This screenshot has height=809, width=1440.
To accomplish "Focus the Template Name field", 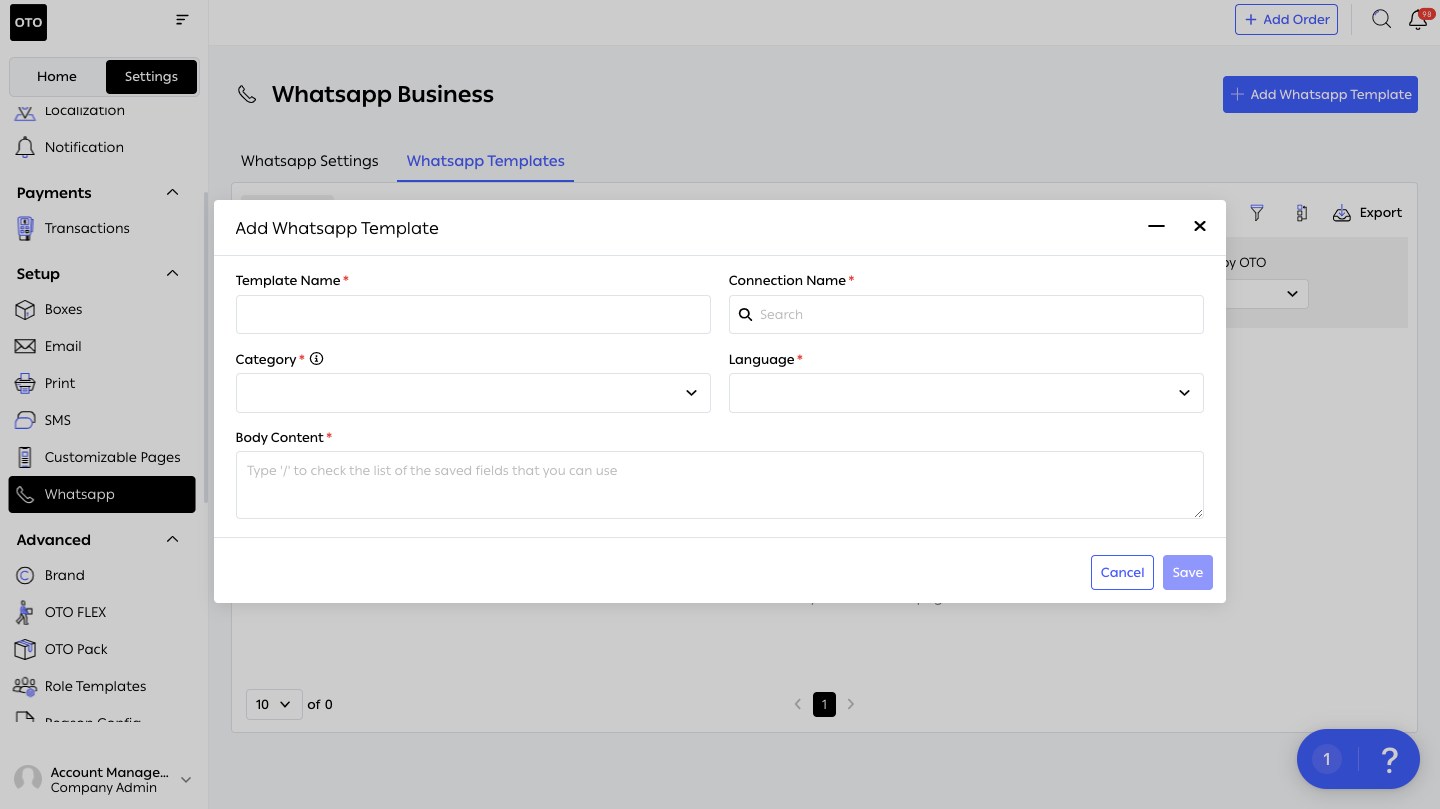I will pyautogui.click(x=473, y=314).
